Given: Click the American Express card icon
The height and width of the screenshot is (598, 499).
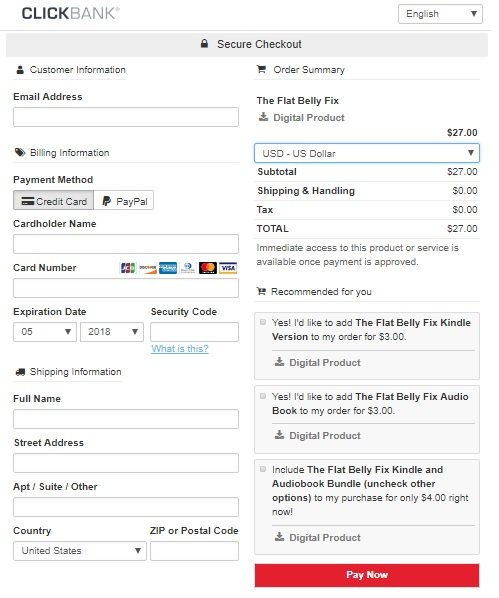Looking at the screenshot, I should click(168, 268).
